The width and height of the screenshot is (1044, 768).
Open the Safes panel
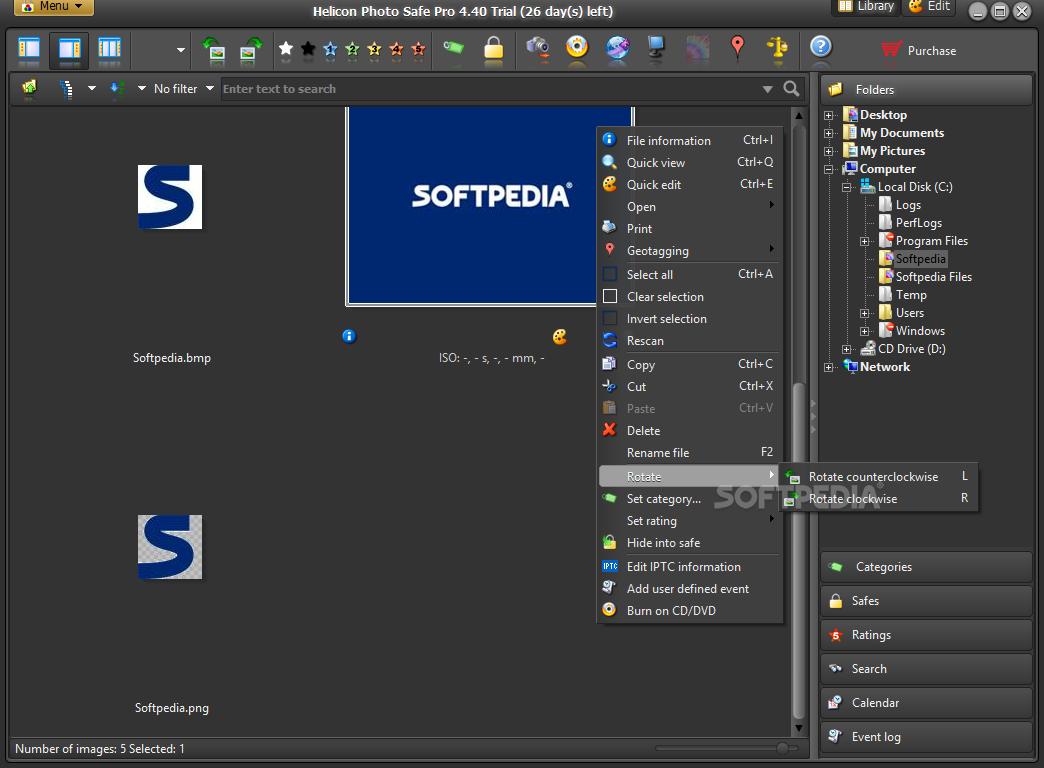(926, 601)
